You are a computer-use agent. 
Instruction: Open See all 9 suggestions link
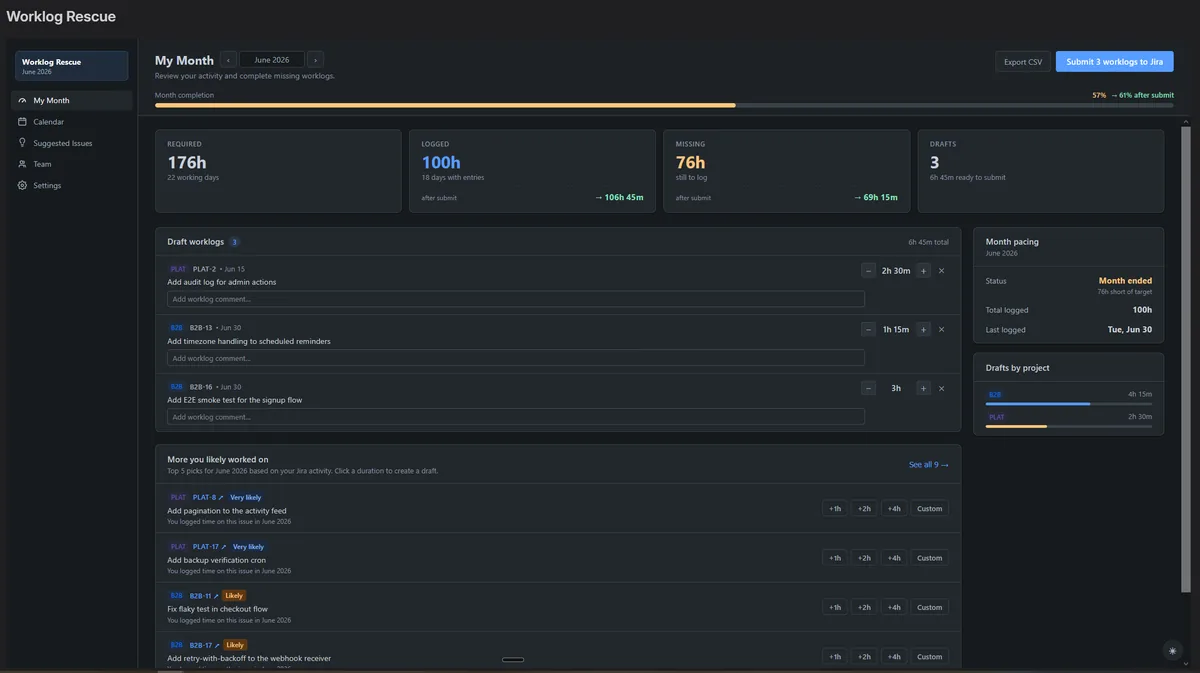pyautogui.click(x=928, y=465)
